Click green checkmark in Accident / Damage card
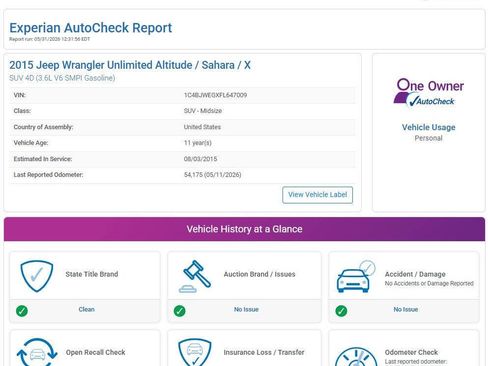 [x=341, y=311]
